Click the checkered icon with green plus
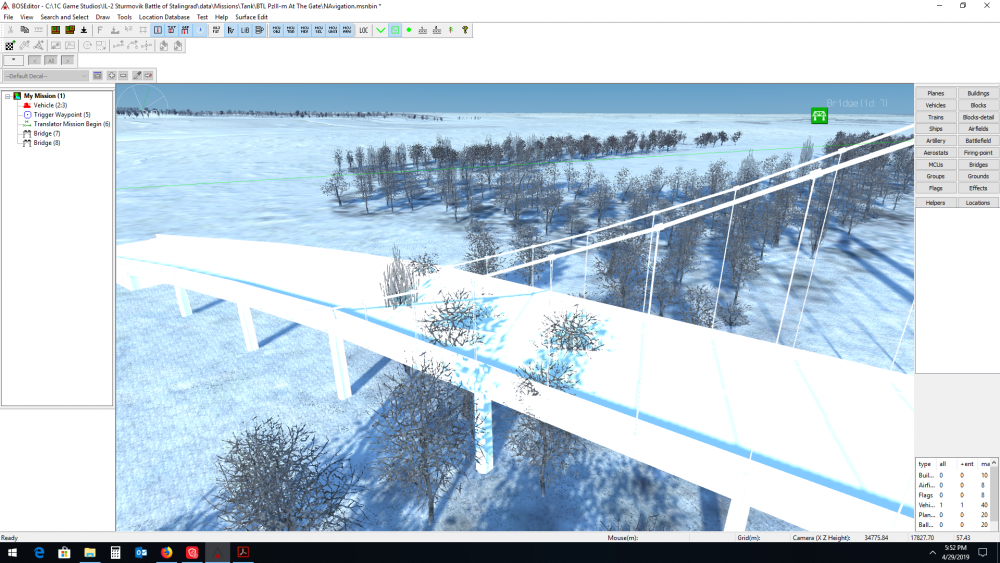This screenshot has height=563, width=1000. [x=10, y=45]
